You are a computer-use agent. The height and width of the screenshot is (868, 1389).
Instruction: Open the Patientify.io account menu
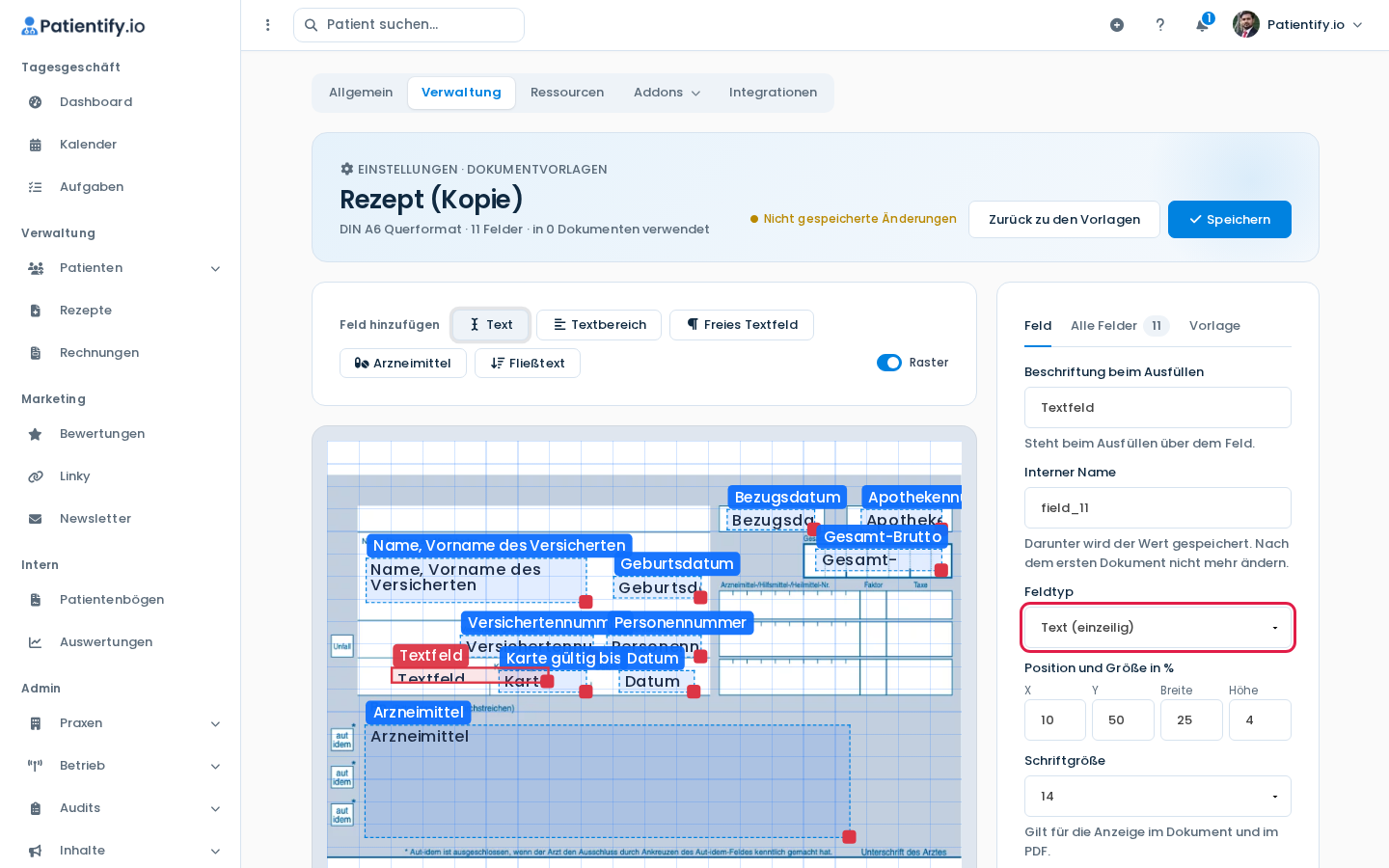click(1298, 25)
